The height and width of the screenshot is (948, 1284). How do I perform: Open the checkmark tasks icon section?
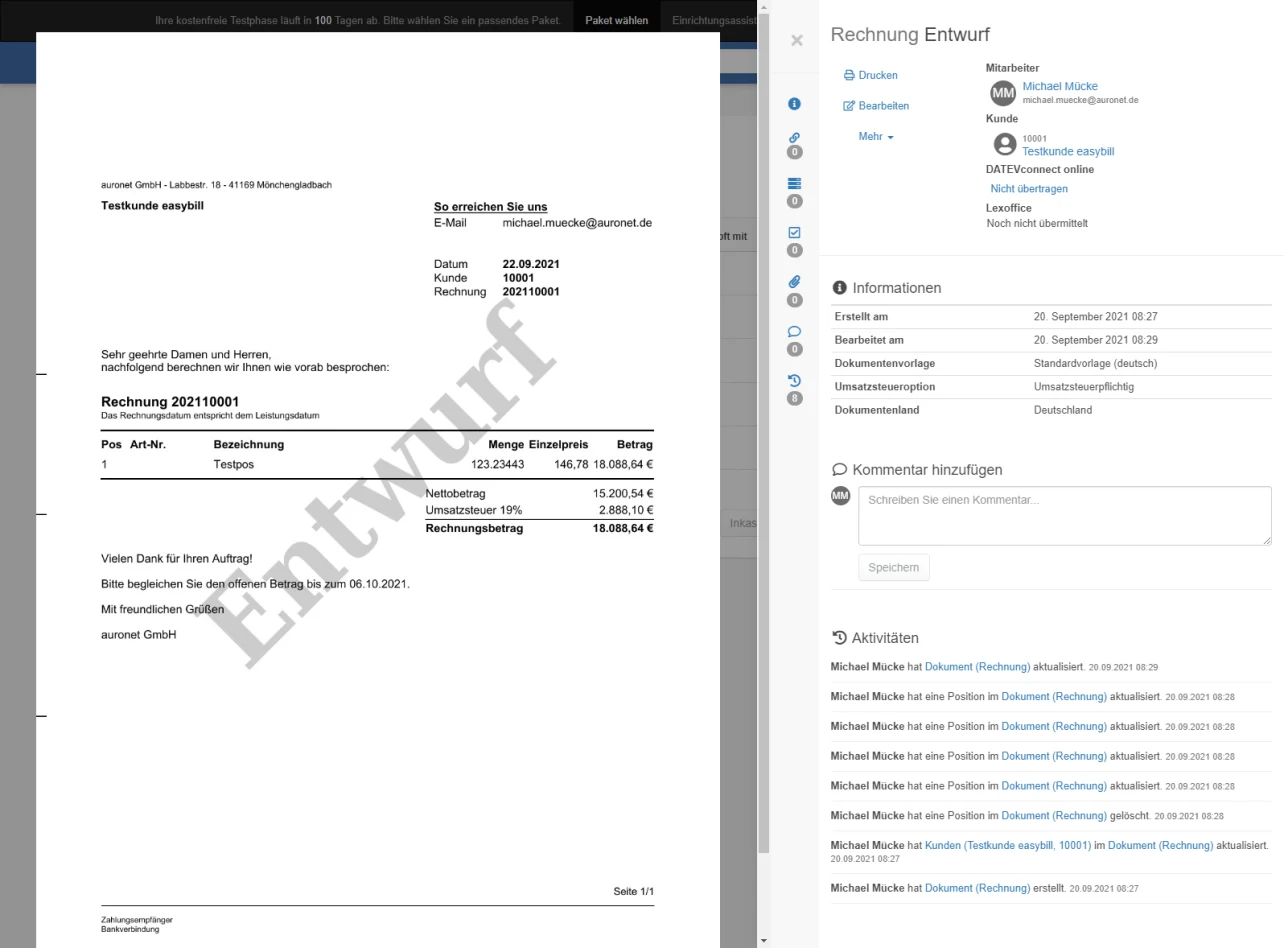795,232
